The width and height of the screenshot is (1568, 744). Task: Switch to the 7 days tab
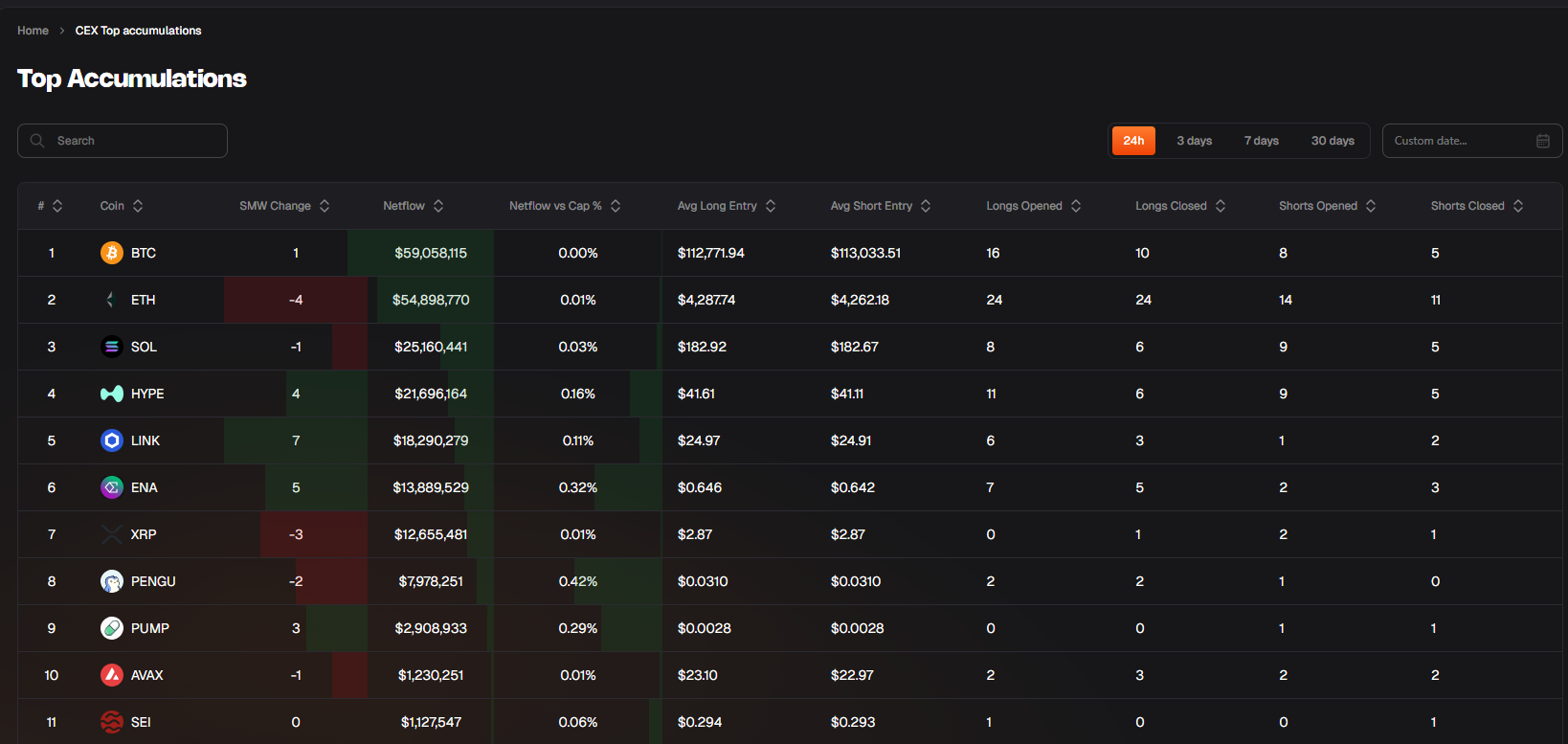pyautogui.click(x=1261, y=141)
